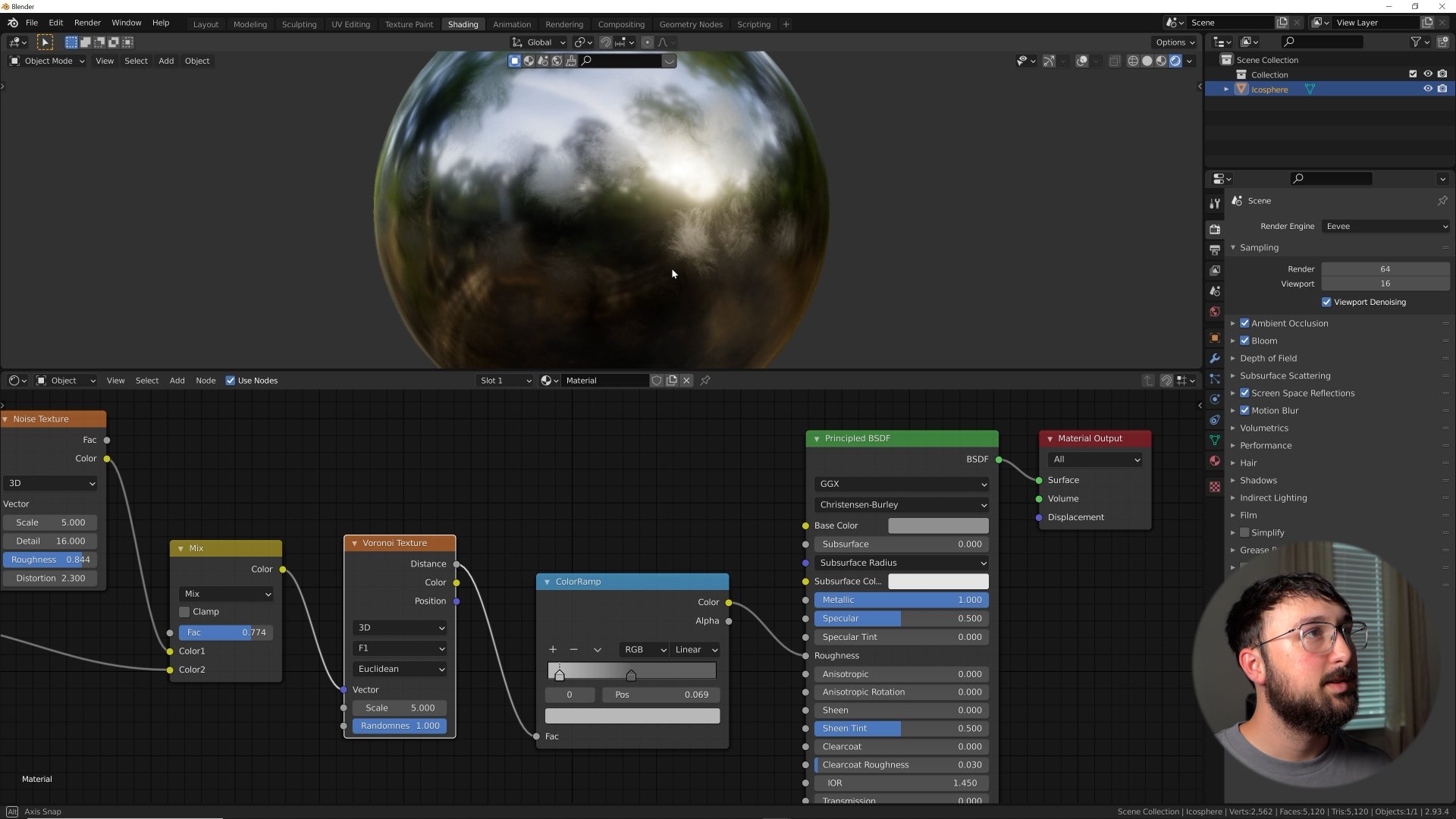
Task: Switch to the Geometry Nodes workspace tab
Action: point(690,24)
